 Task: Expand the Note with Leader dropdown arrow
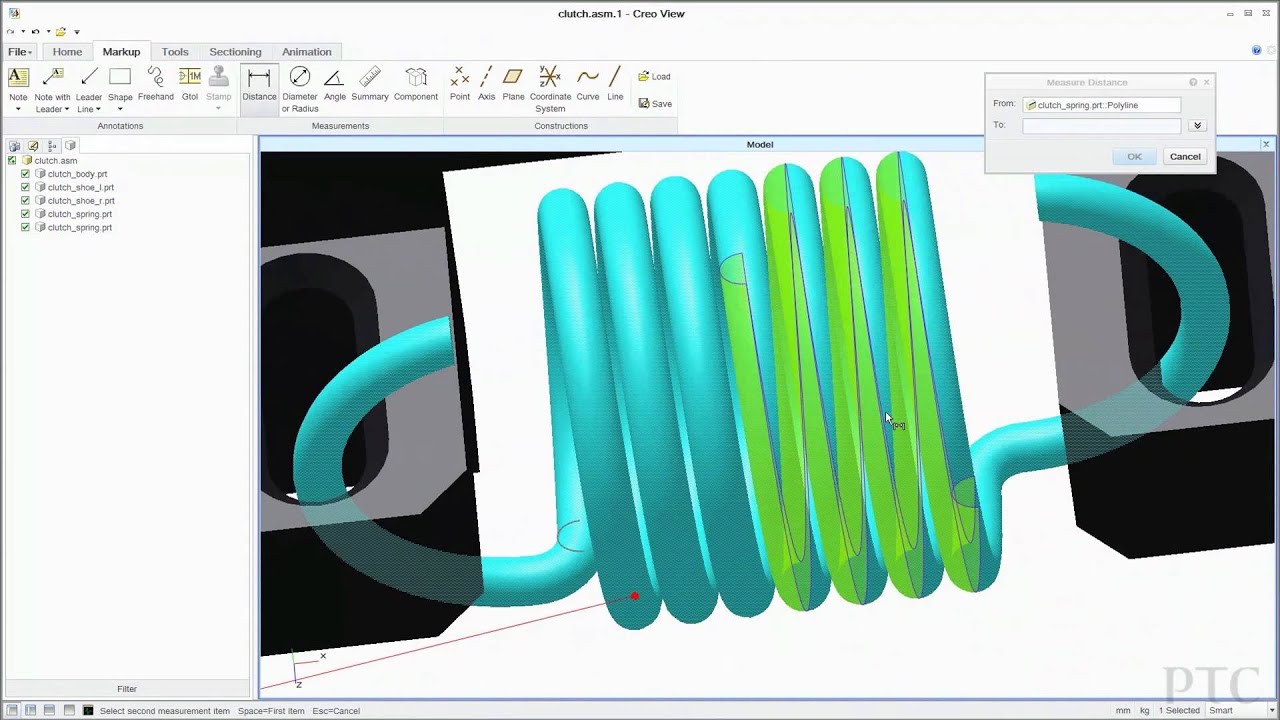pyautogui.click(x=66, y=109)
